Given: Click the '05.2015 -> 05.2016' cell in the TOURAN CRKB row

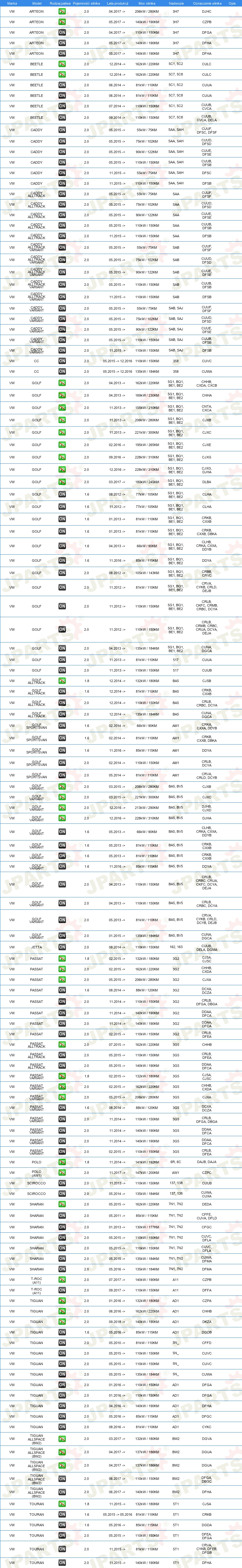Looking at the screenshot, I should click(117, 1514).
